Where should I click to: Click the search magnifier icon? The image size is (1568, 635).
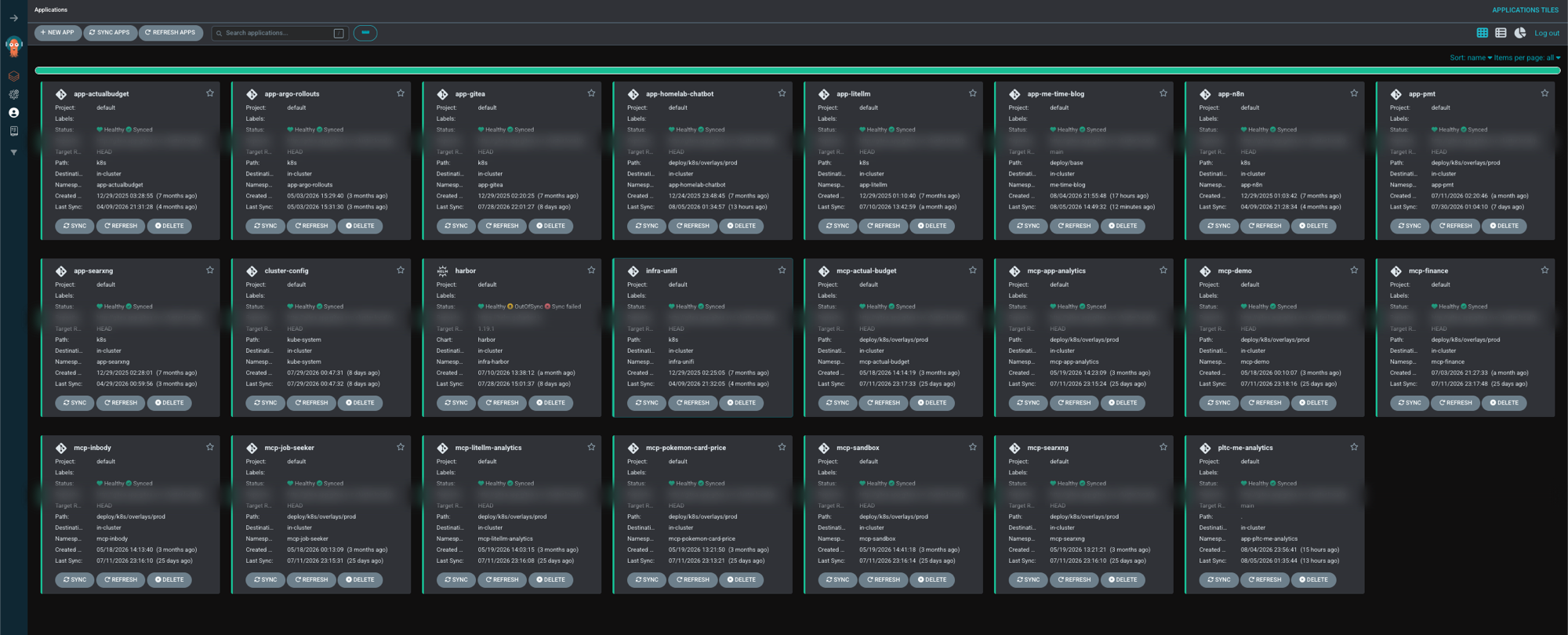(219, 34)
